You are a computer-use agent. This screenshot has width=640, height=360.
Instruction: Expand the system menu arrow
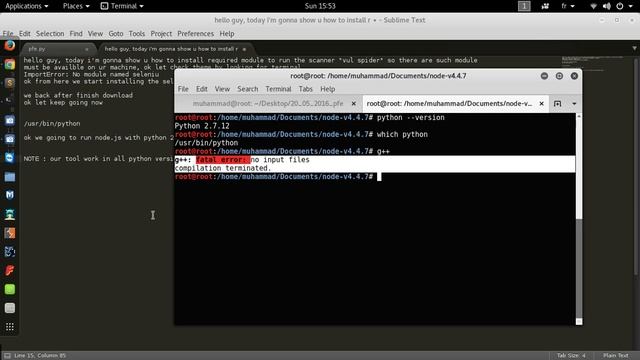[631, 6]
